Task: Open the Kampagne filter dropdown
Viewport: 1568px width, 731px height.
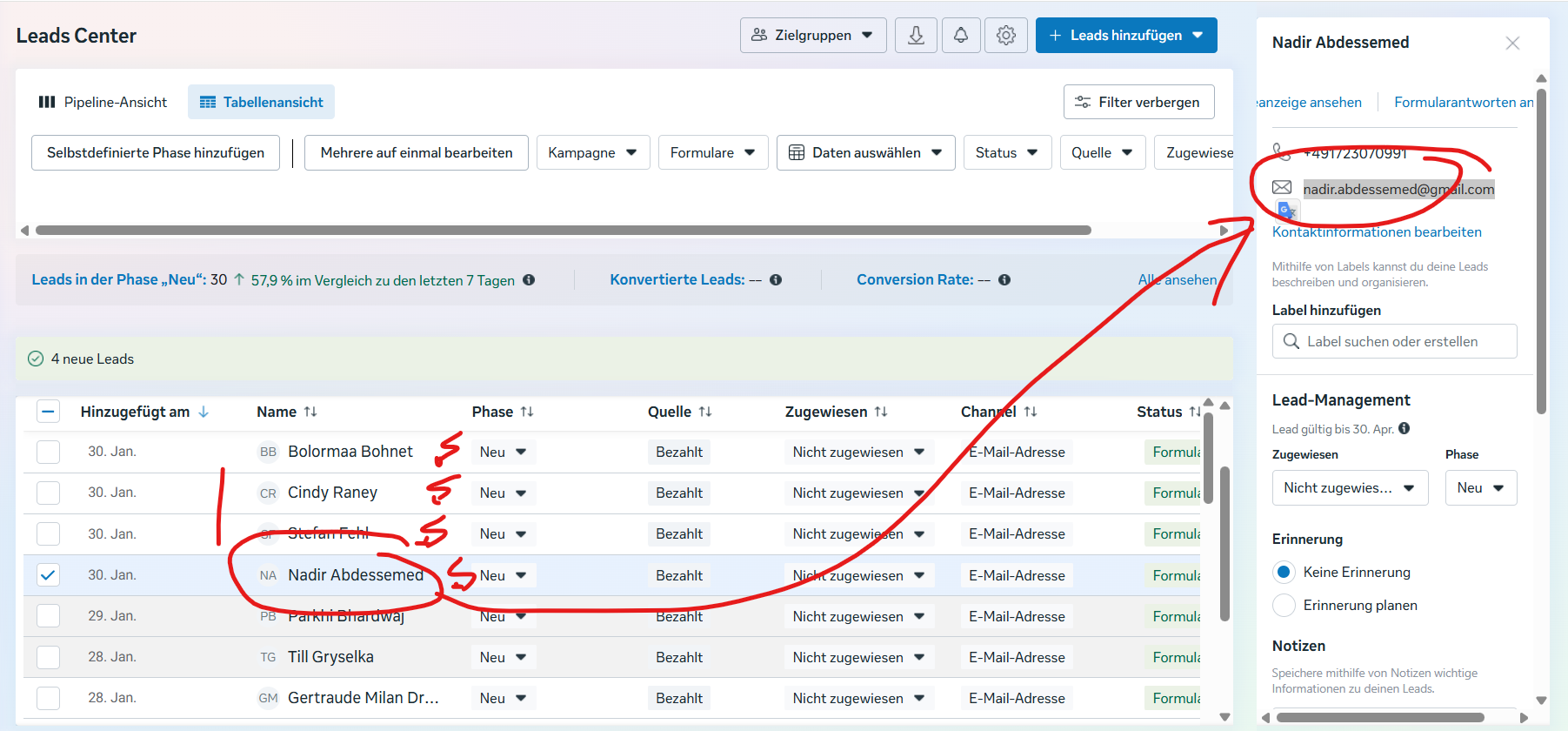Action: (x=592, y=153)
